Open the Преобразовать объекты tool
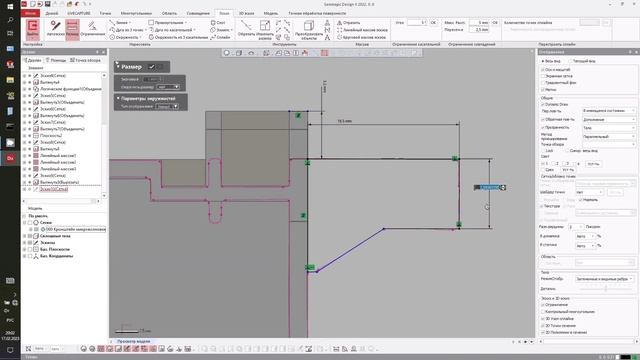Image resolution: width=640 pixels, height=360 pixels. [309, 29]
